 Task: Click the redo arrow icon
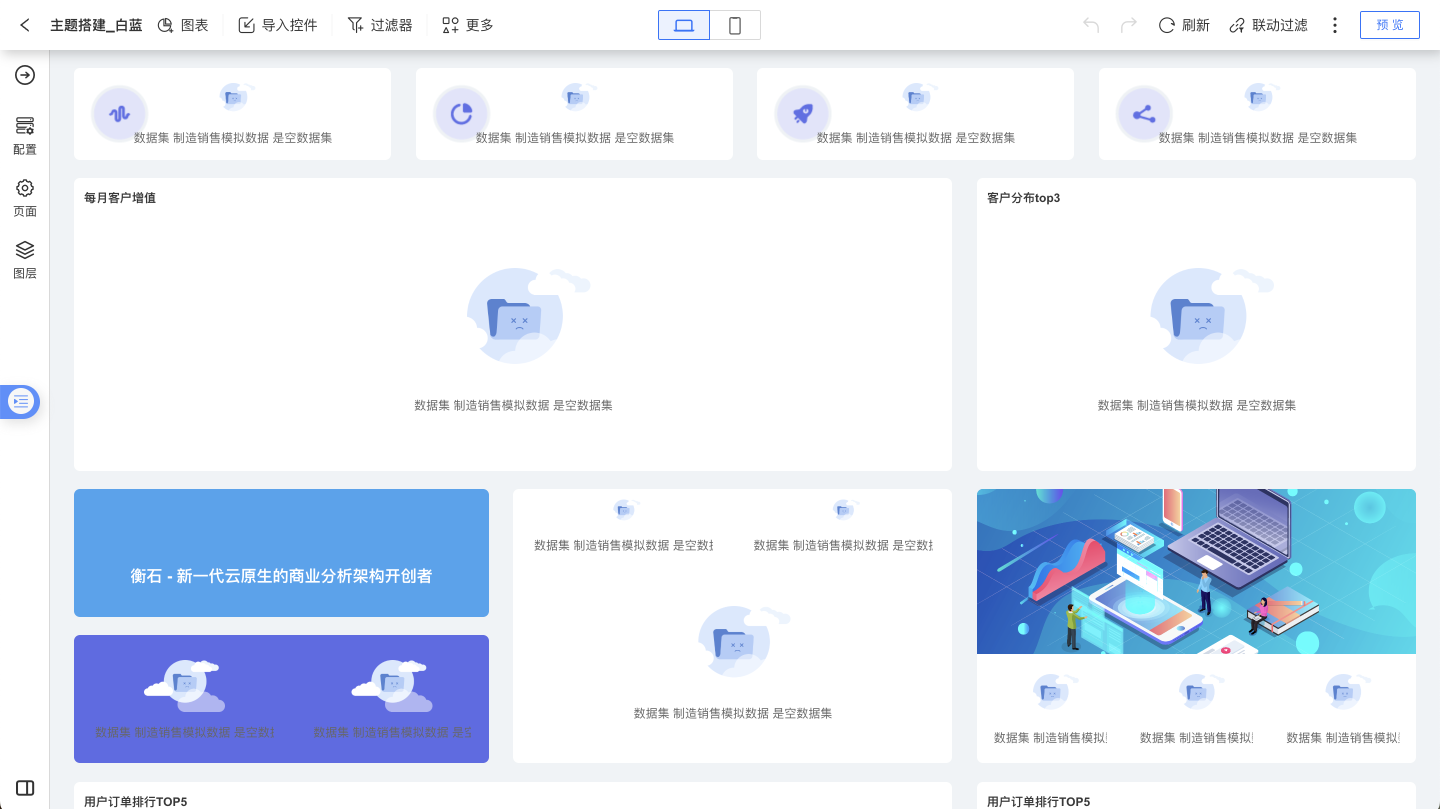pos(1128,25)
